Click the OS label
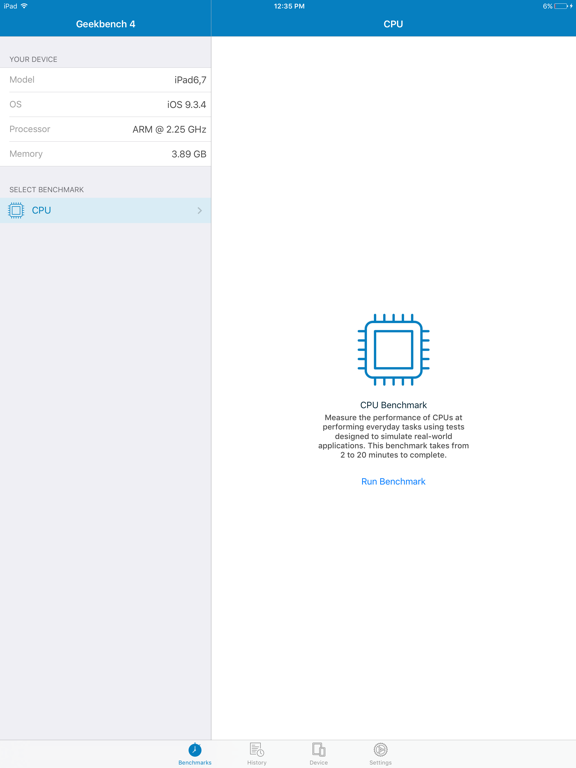The image size is (576, 768). click(16, 104)
